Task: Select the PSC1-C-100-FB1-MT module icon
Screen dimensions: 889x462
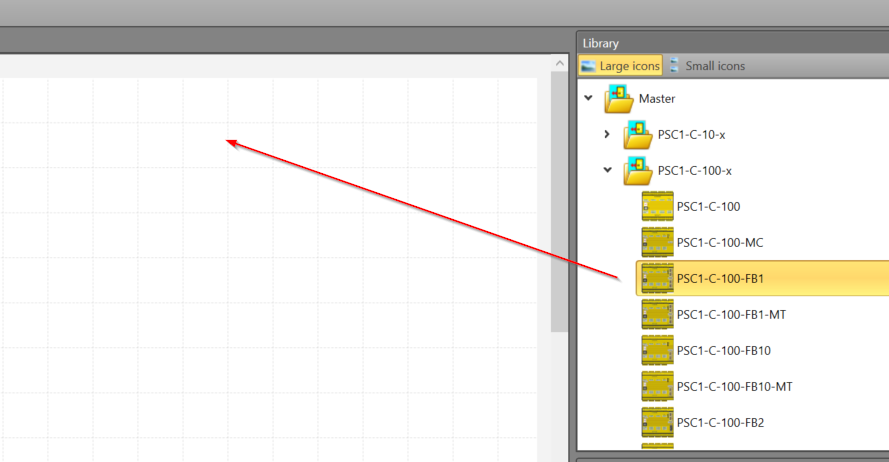Action: coord(658,315)
